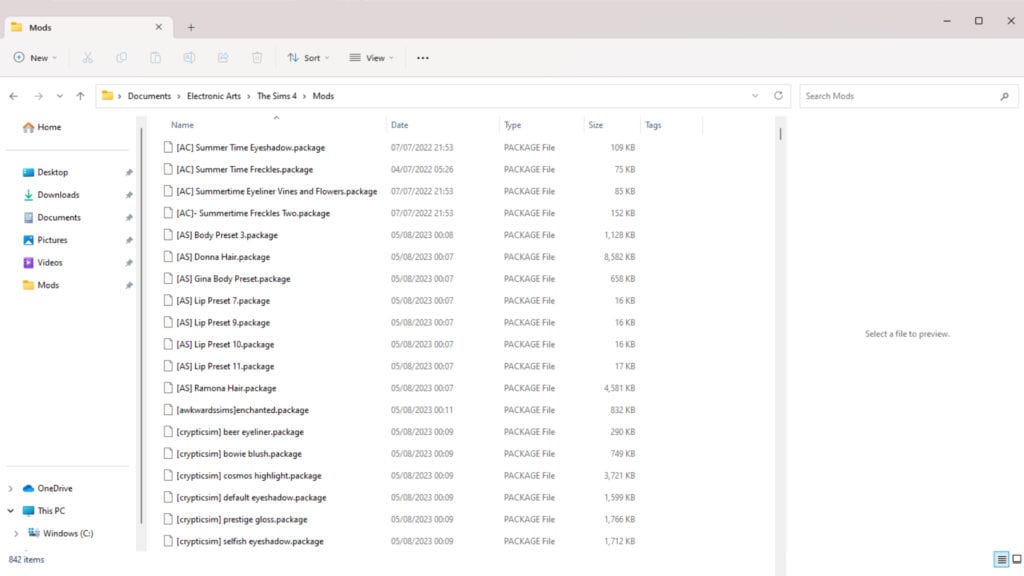This screenshot has height=576, width=1024.
Task: Click Electronic Arts in breadcrumb path
Action: (x=214, y=96)
